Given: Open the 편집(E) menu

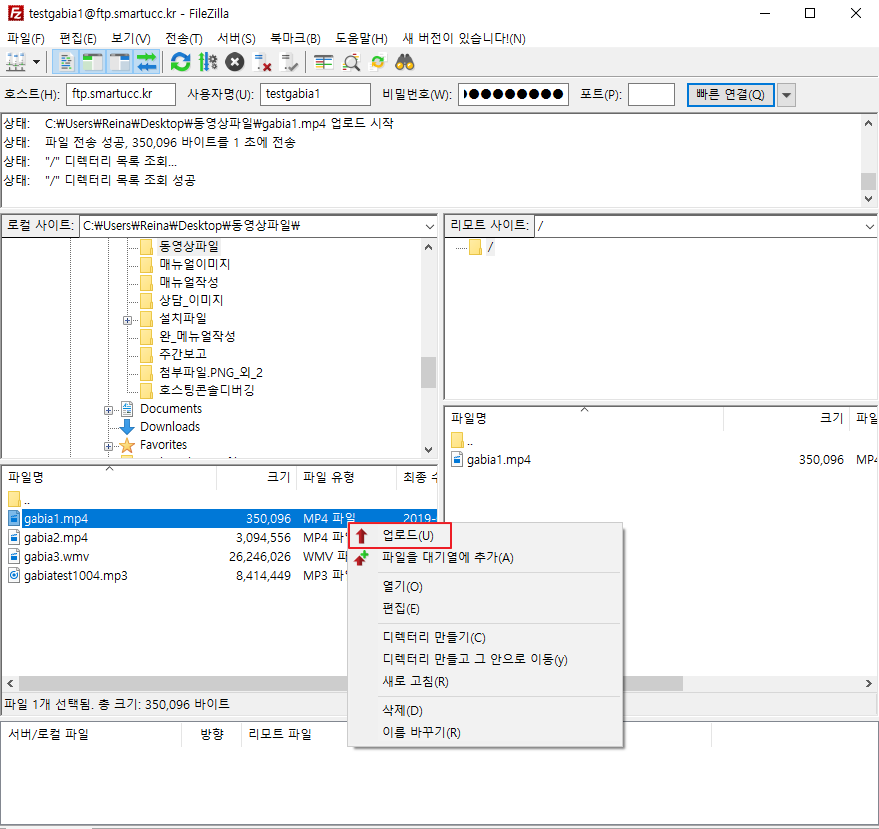Looking at the screenshot, I should point(78,39).
